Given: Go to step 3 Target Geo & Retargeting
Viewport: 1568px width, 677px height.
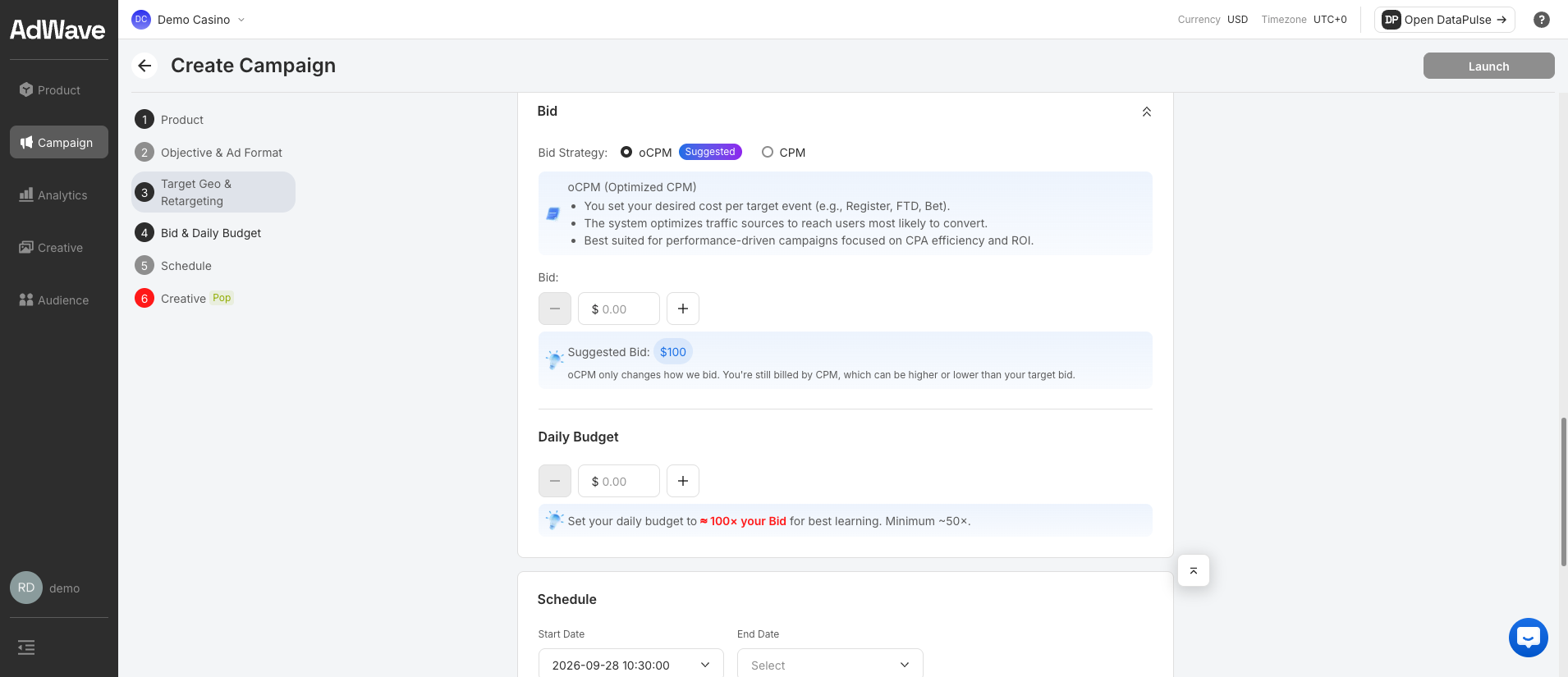Looking at the screenshot, I should pos(213,192).
